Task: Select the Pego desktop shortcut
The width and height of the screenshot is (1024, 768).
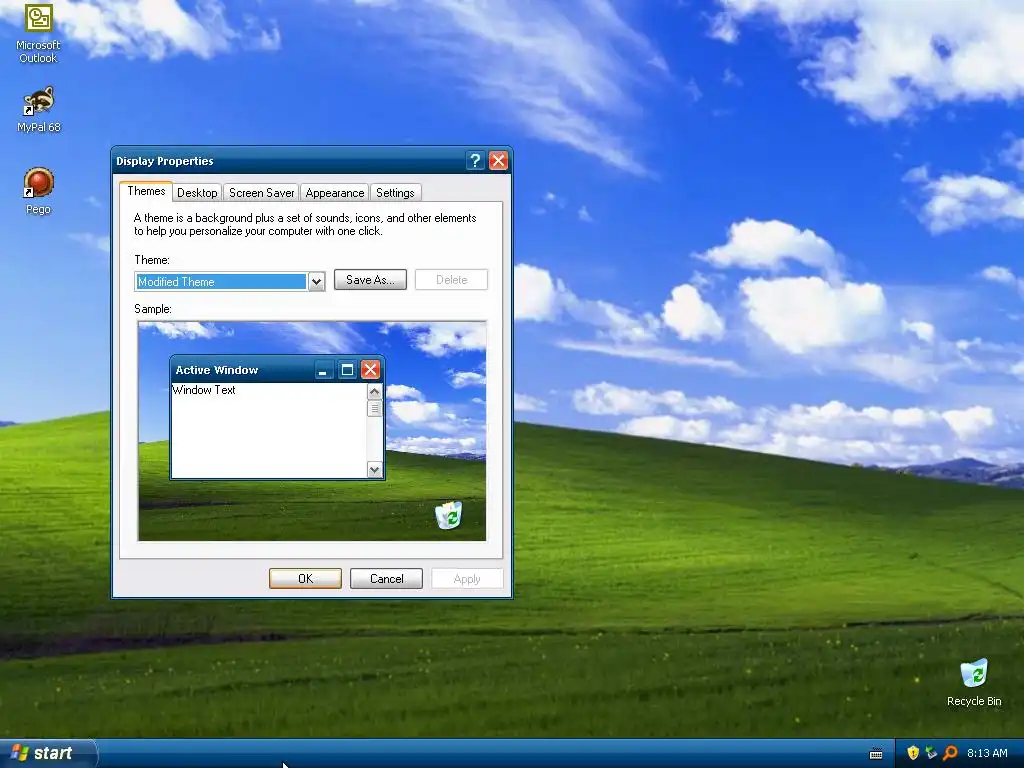Action: tap(38, 191)
